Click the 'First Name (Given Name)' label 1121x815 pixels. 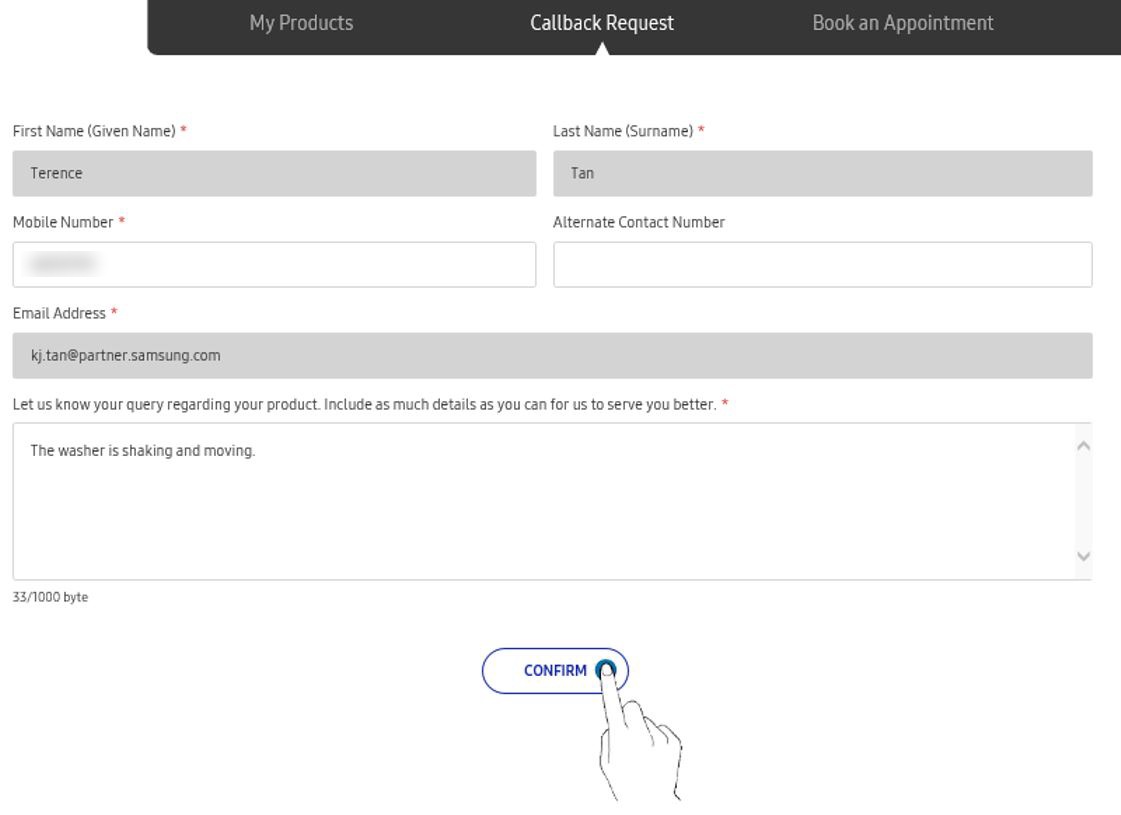(94, 131)
